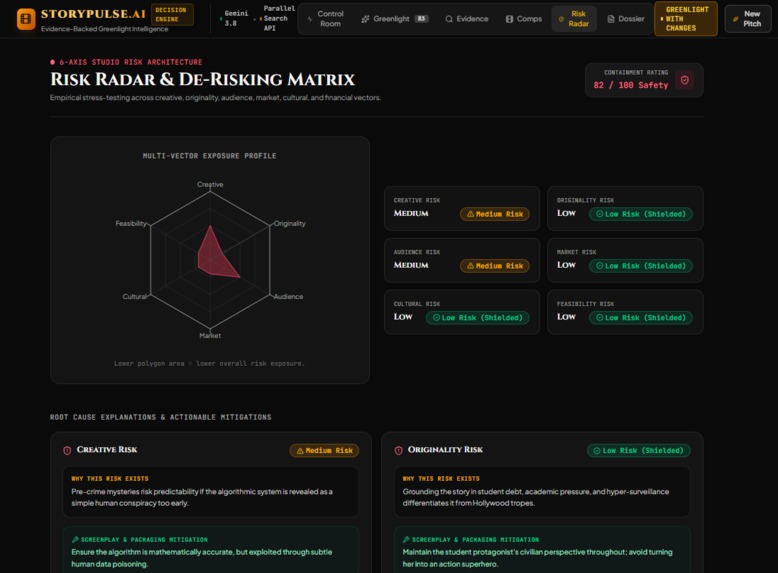The width and height of the screenshot is (778, 573).
Task: Select the Risk Radar tab
Action: click(x=574, y=19)
